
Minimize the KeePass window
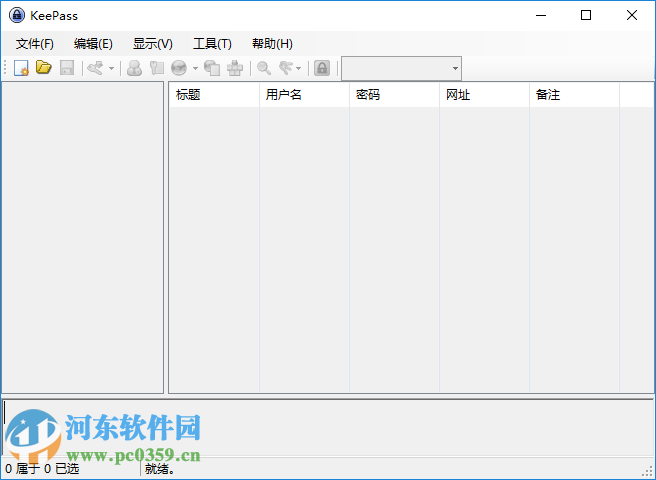541,15
